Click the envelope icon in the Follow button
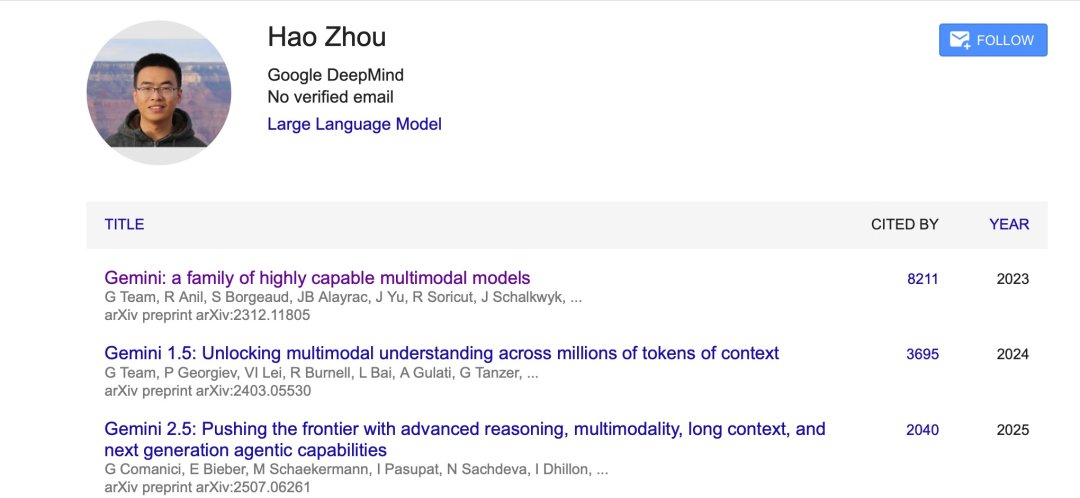1080x498 pixels. tap(960, 40)
